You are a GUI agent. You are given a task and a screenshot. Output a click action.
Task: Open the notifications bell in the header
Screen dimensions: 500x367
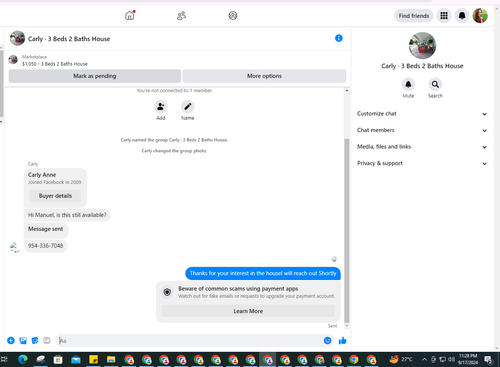click(462, 15)
